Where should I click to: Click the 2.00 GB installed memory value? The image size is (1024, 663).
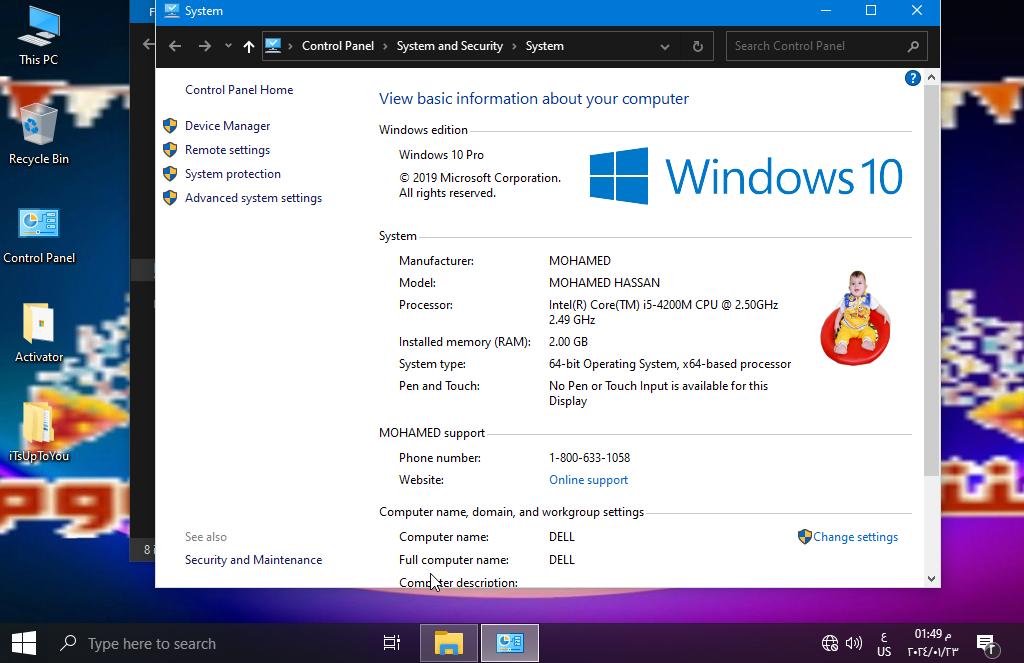click(x=568, y=342)
